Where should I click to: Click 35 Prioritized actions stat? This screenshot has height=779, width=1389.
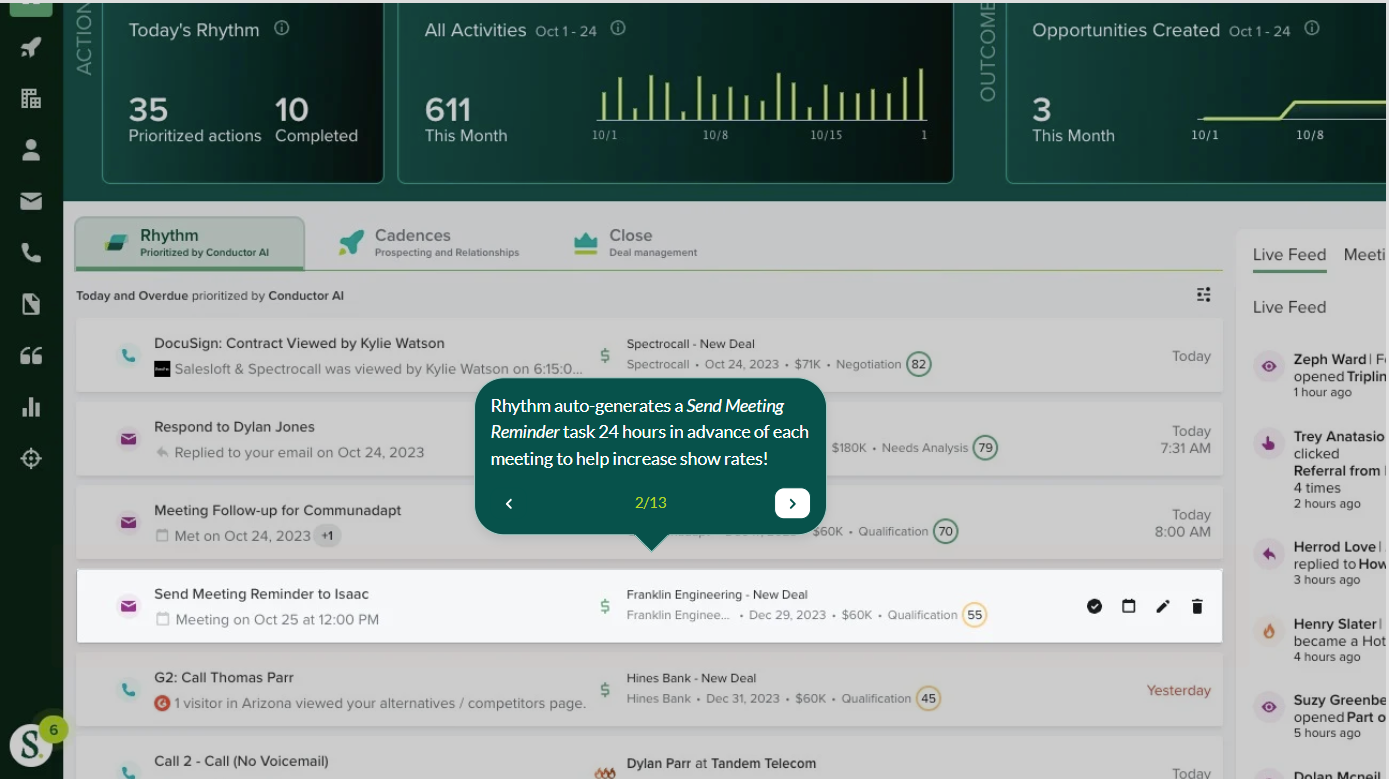coord(195,119)
